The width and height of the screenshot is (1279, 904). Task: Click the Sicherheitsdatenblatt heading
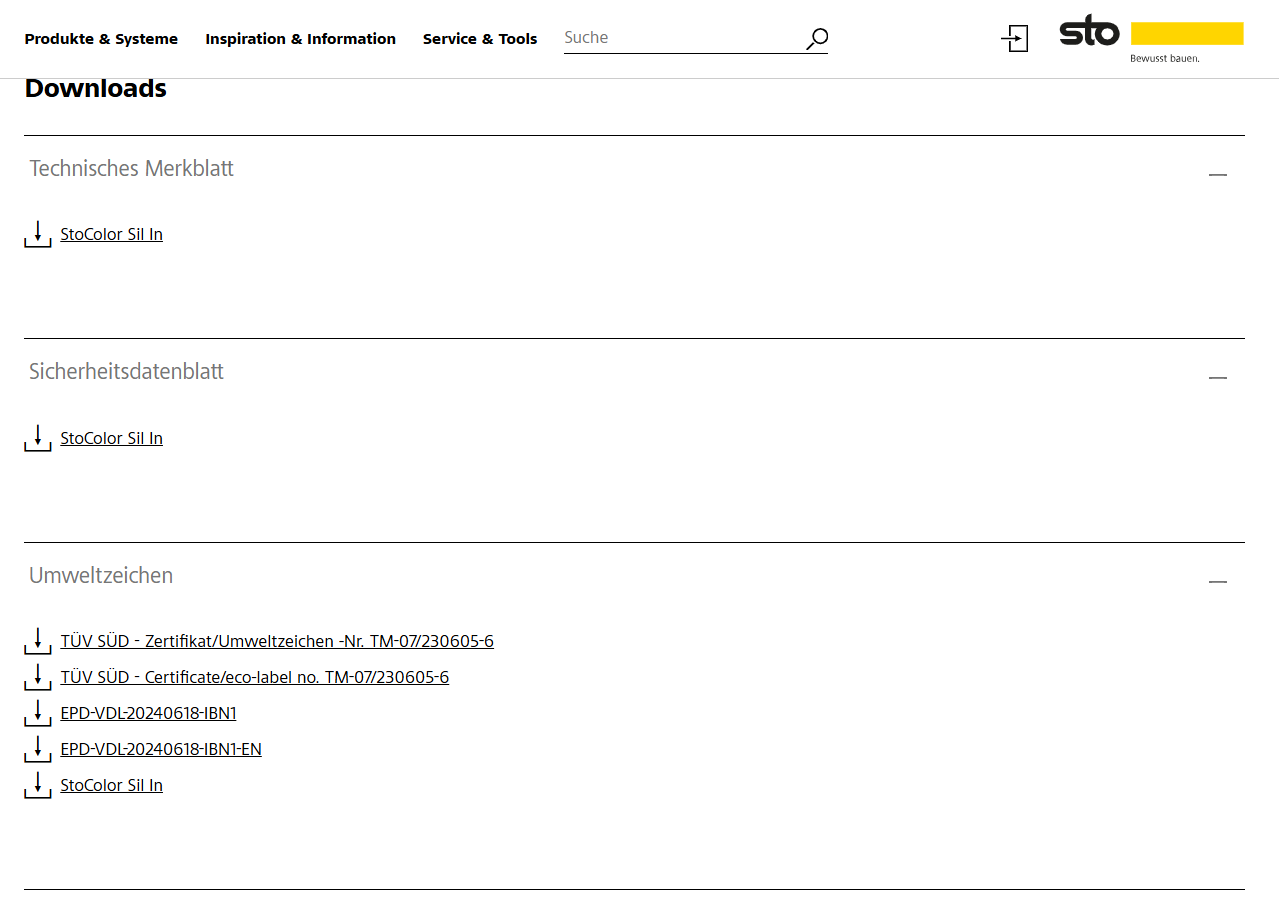point(126,371)
